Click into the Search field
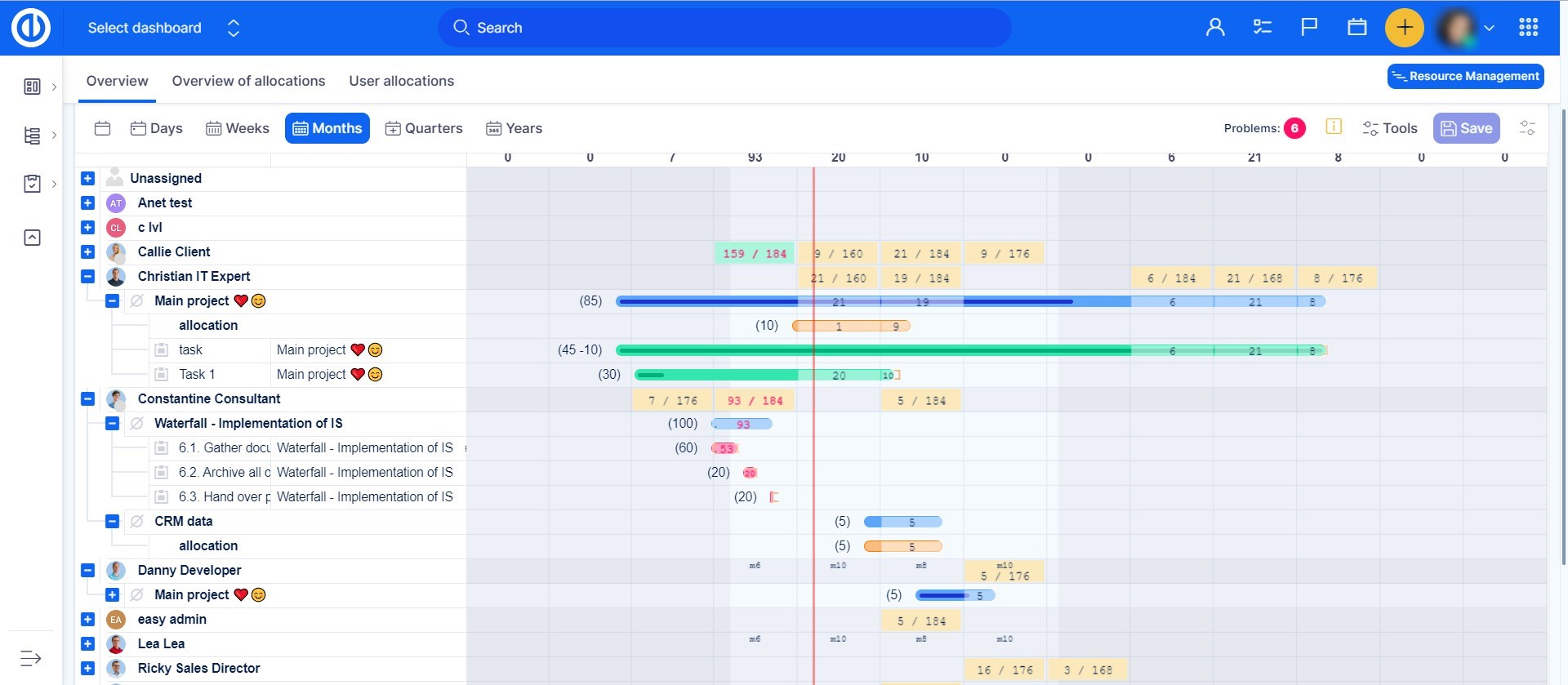This screenshot has width=1568, height=685. click(x=724, y=28)
